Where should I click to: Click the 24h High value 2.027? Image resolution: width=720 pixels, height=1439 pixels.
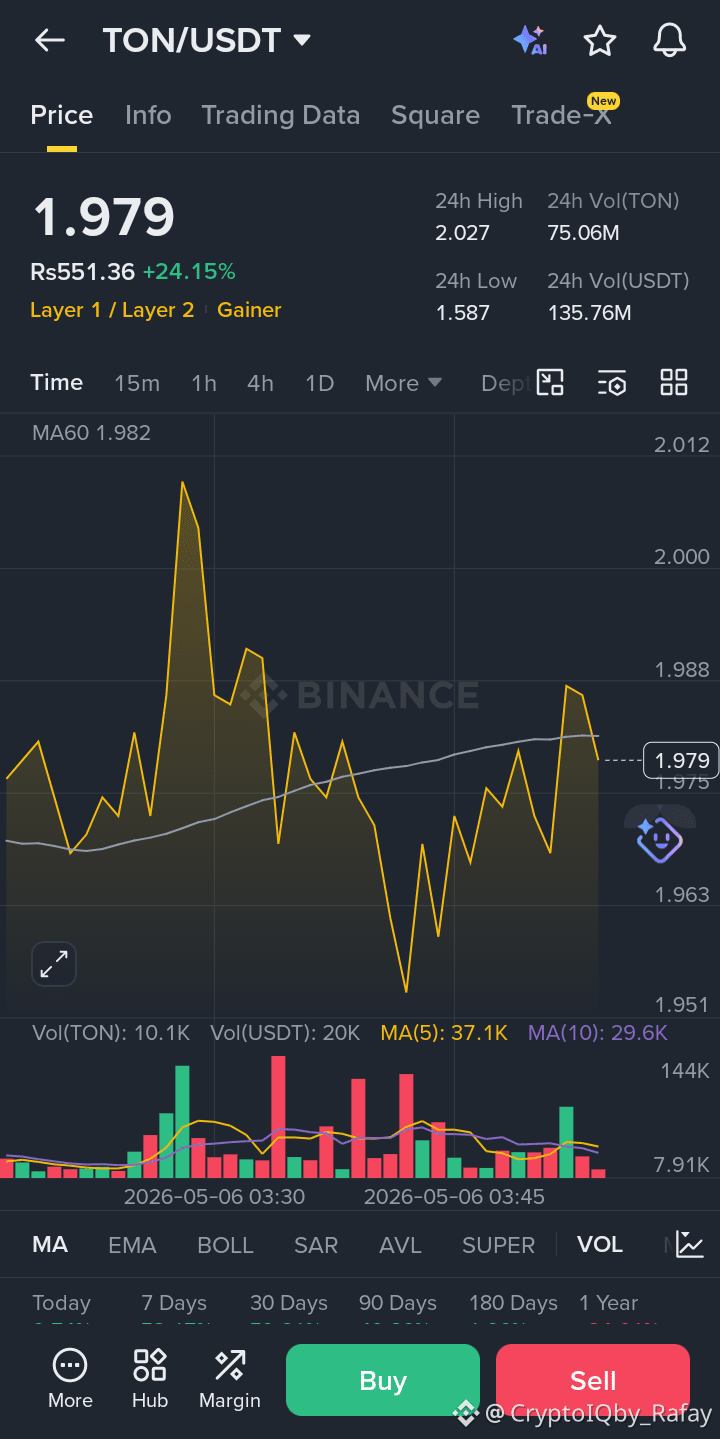tap(462, 233)
